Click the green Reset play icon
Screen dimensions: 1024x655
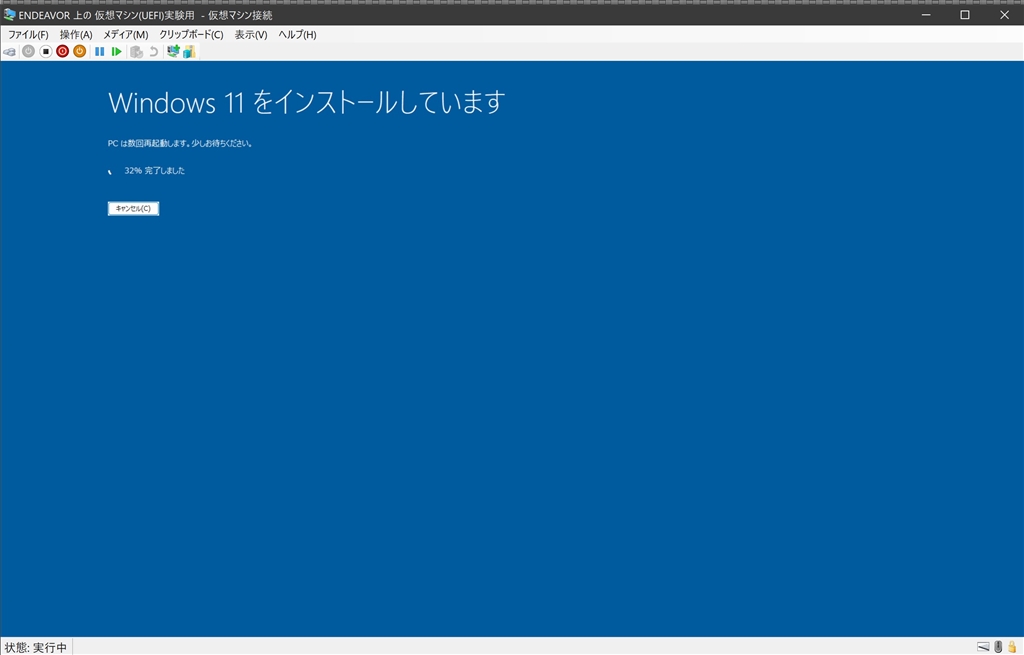point(116,52)
